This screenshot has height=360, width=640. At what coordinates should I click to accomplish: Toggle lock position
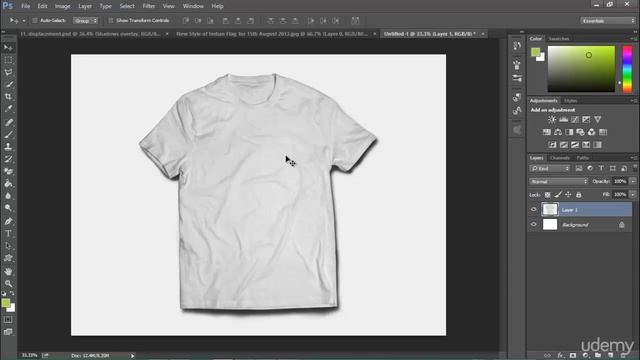(x=568, y=195)
